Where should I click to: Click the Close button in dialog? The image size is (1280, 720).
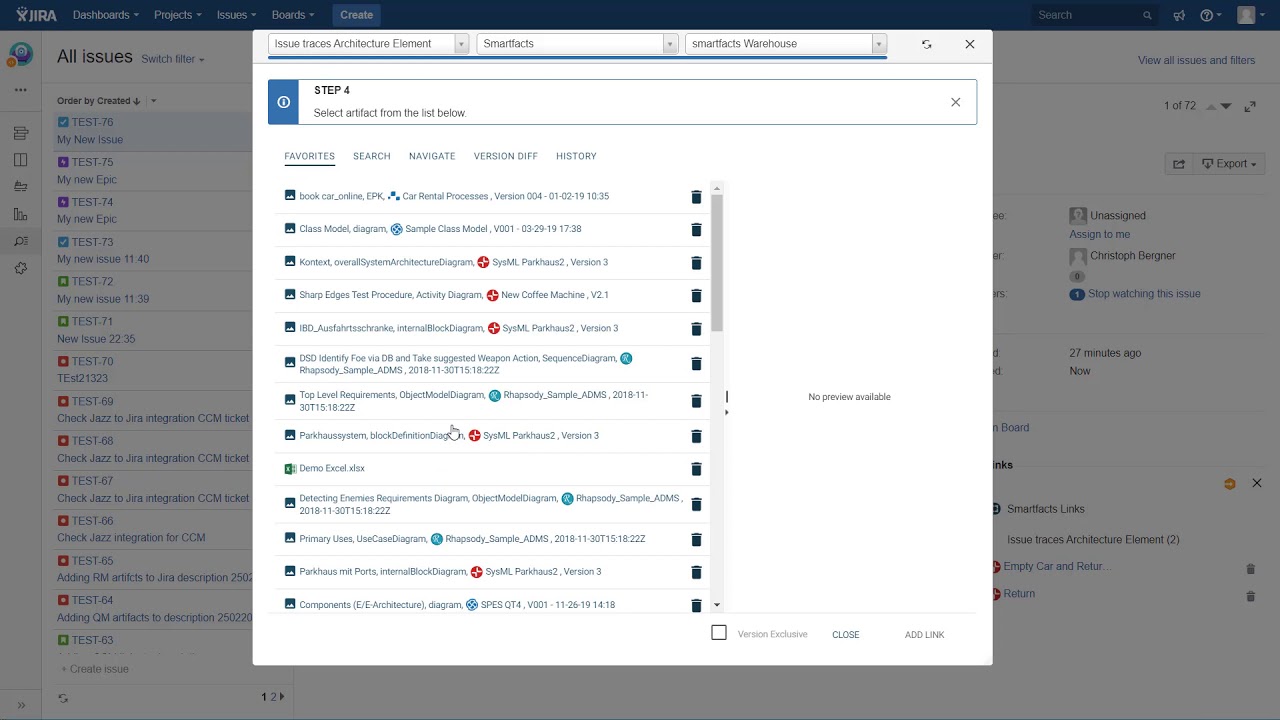(x=846, y=635)
